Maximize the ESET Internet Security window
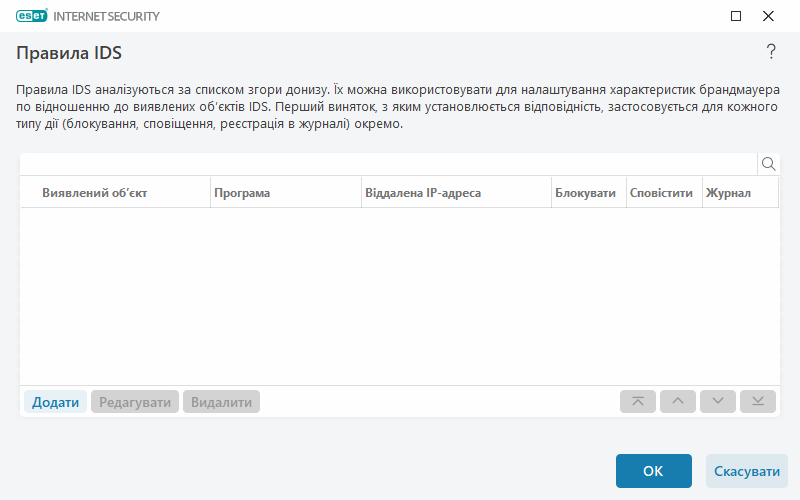Screen dimensions: 800x500 tap(736, 16)
